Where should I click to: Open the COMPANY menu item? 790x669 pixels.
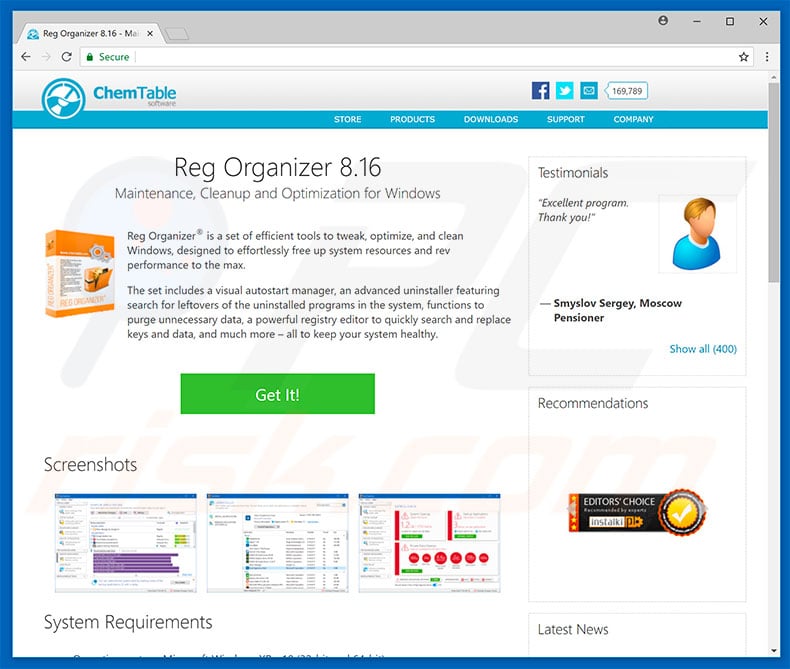pos(633,119)
